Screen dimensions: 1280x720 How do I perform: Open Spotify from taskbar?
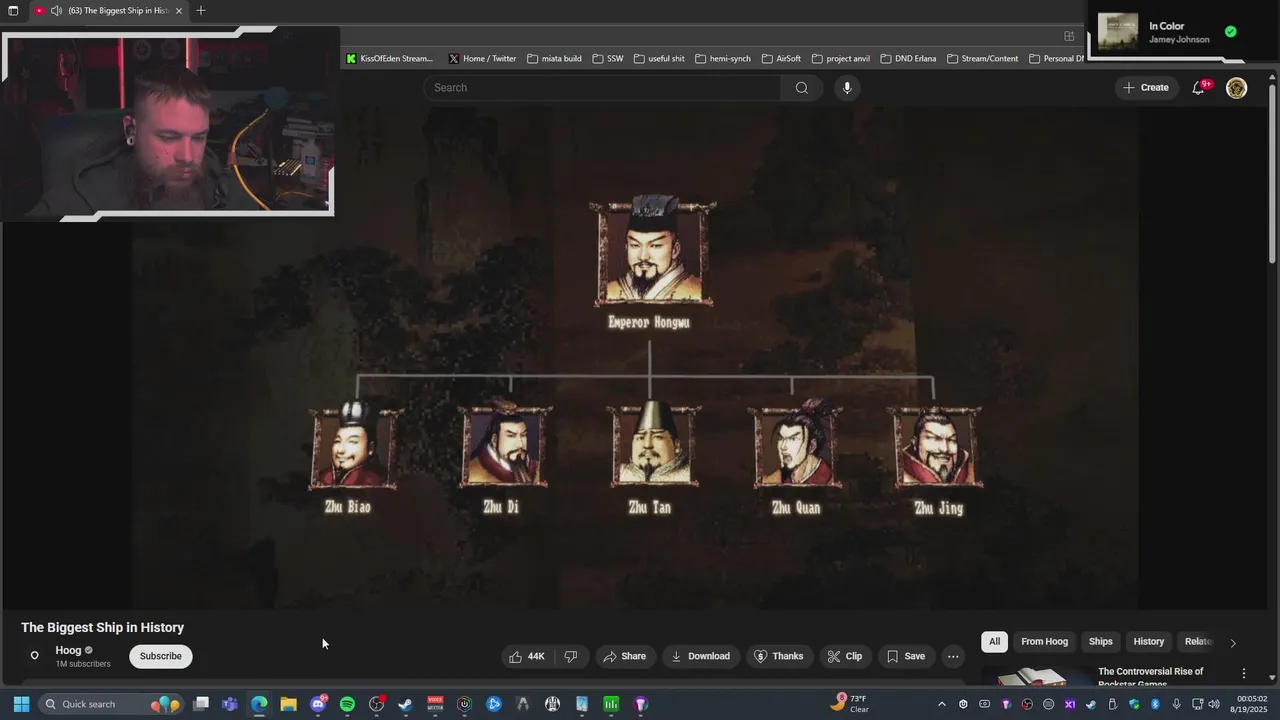tap(347, 704)
